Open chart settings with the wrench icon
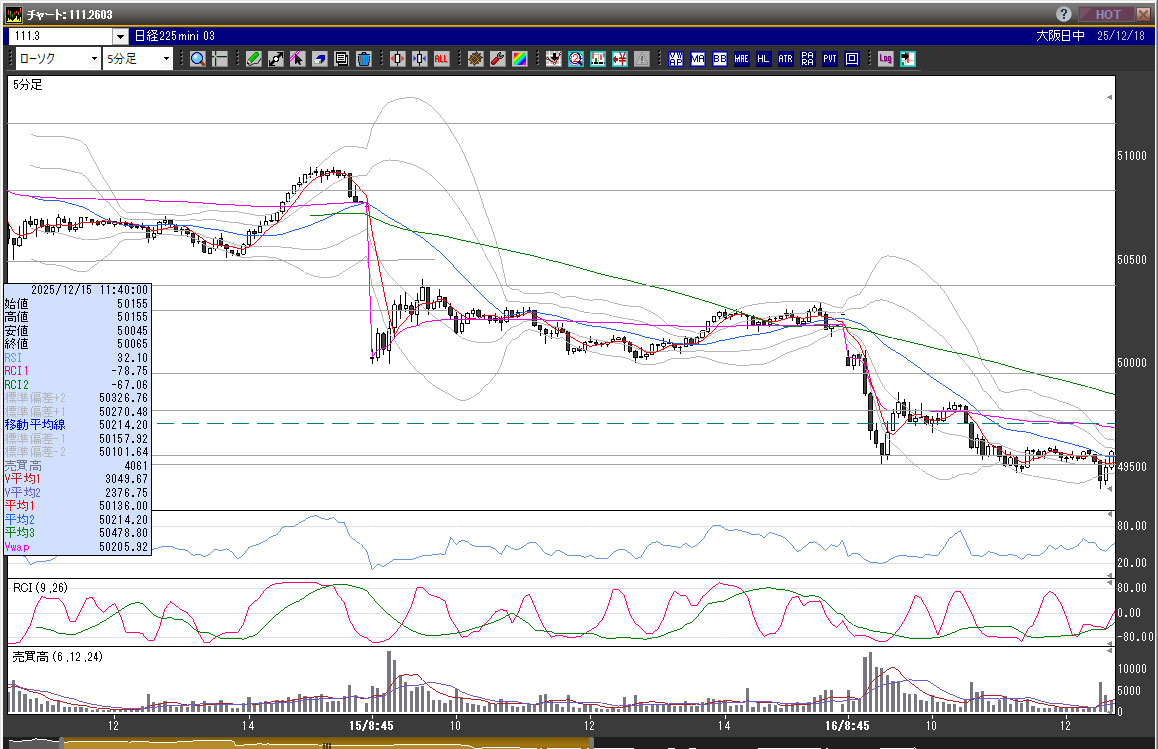The height and width of the screenshot is (749, 1158). click(x=498, y=59)
